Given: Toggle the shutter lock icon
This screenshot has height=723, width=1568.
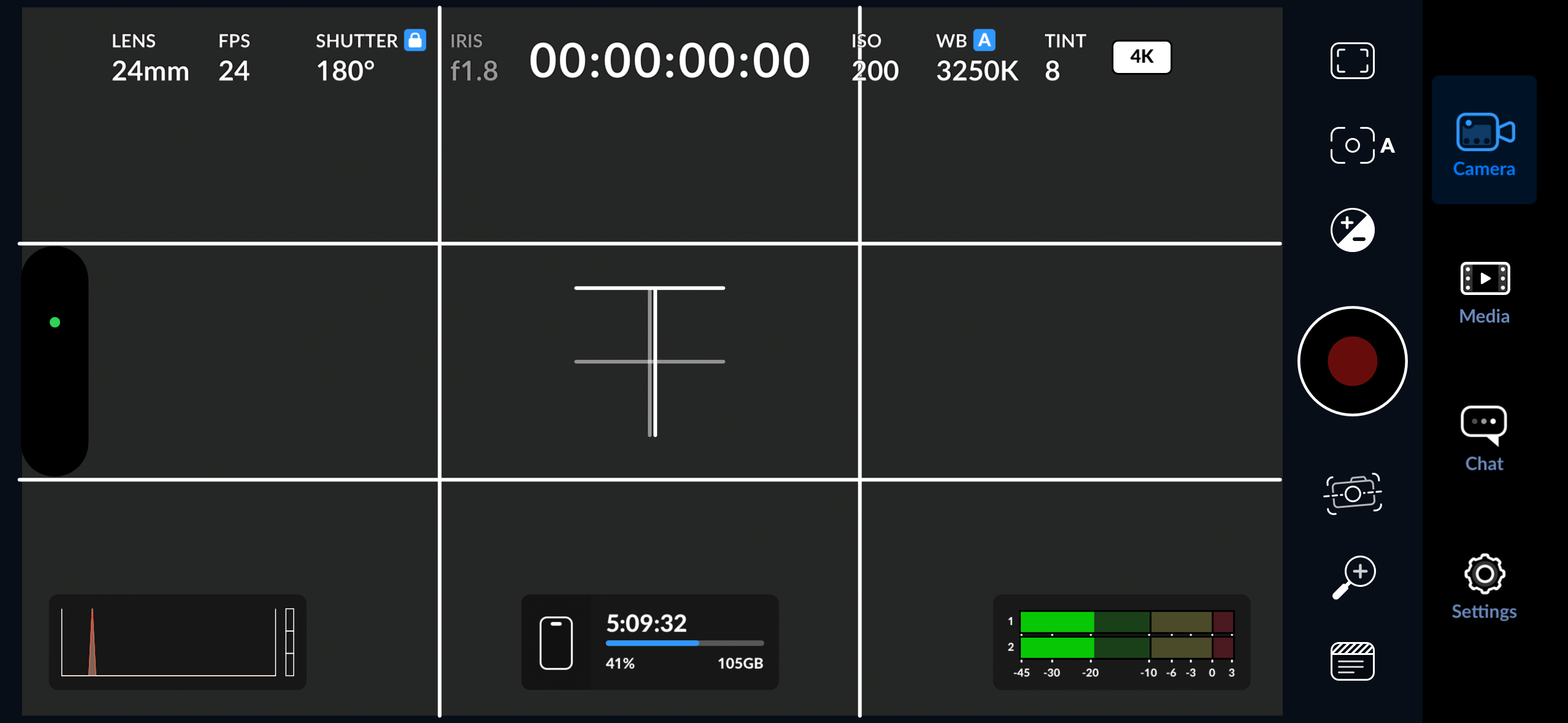Looking at the screenshot, I should 415,40.
